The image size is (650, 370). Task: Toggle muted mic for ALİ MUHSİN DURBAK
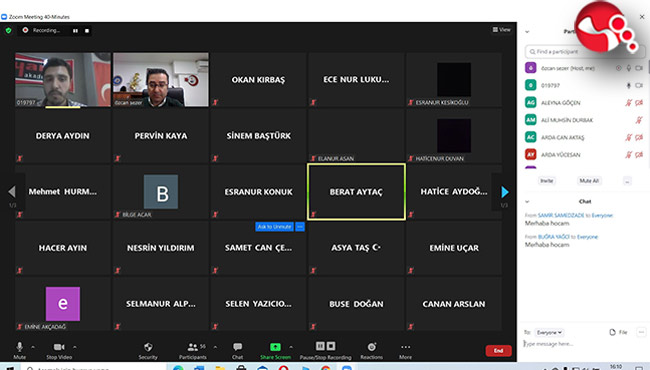coord(639,120)
